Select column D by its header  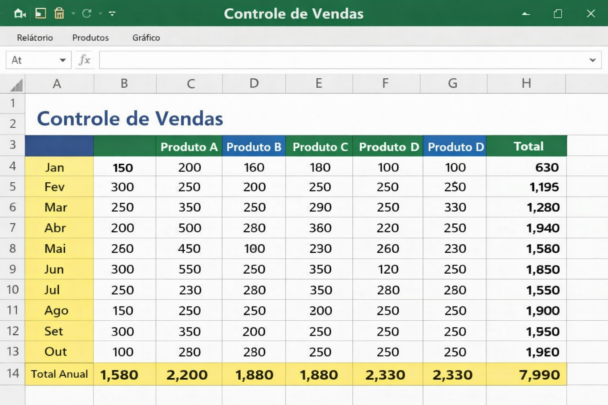click(254, 84)
